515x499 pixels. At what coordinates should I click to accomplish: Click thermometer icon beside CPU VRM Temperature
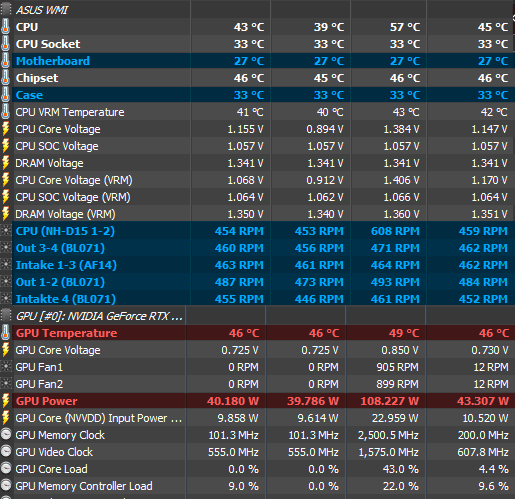pos(5,112)
